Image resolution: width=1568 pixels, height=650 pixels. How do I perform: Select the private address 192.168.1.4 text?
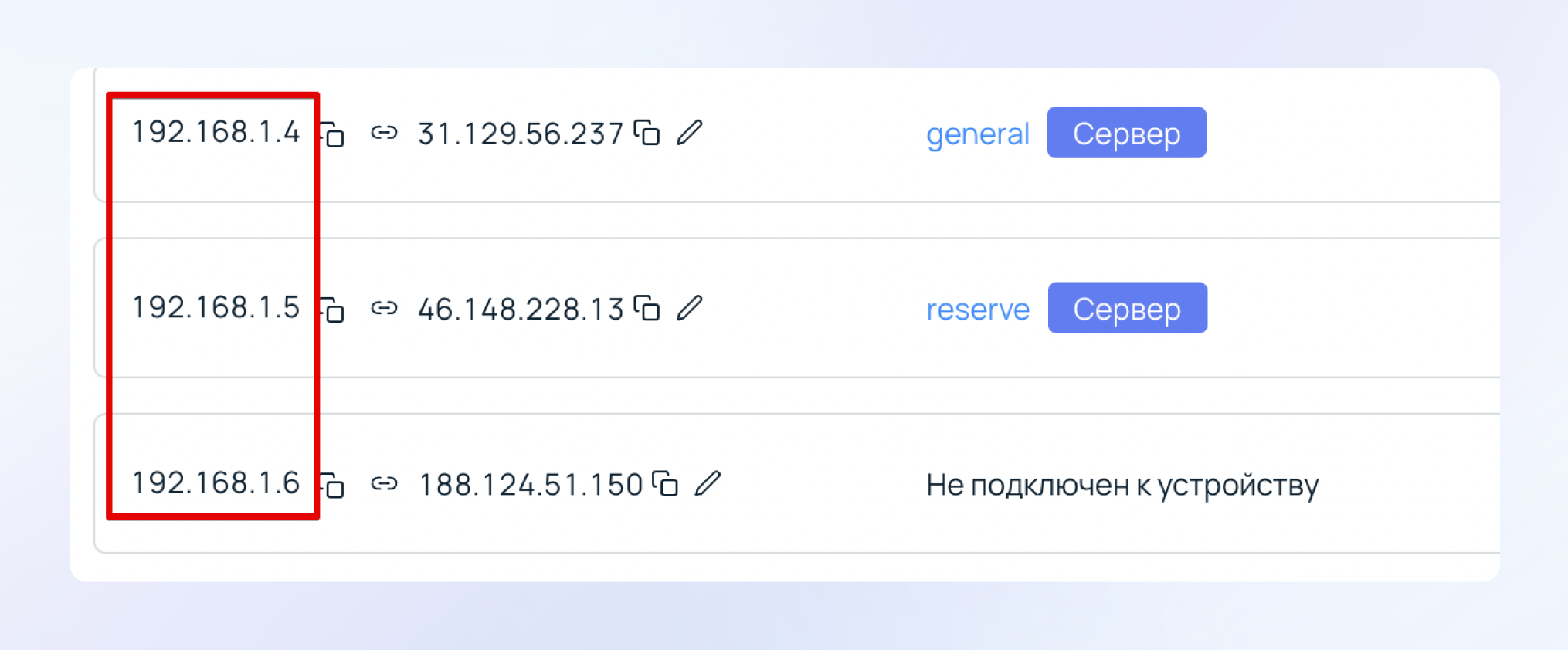tap(216, 132)
